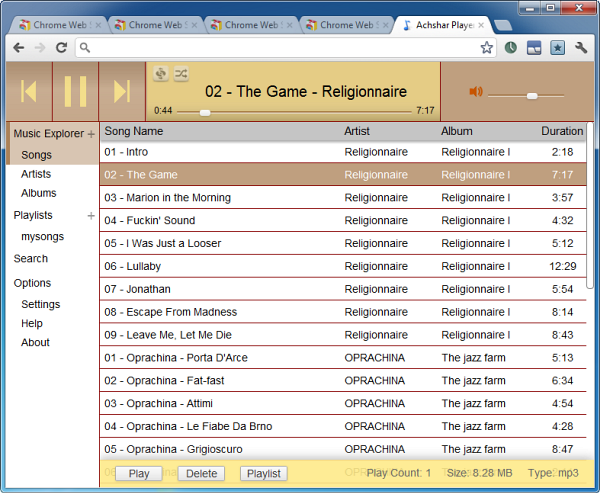Toggle repeat mode icon
Viewport: 600px width, 493px height.
pos(161,73)
